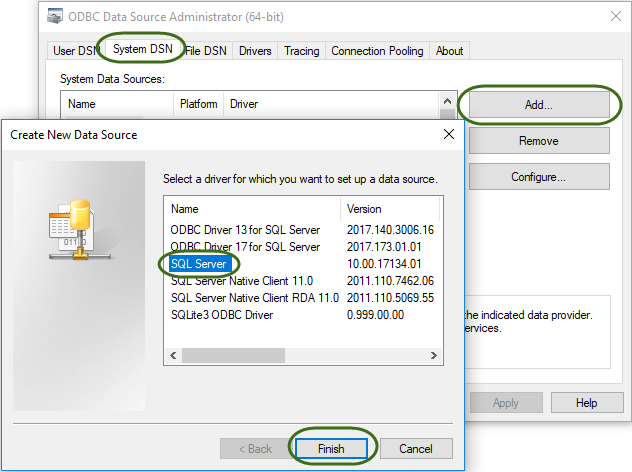
Task: Go to the Tracing tab
Action: (301, 51)
